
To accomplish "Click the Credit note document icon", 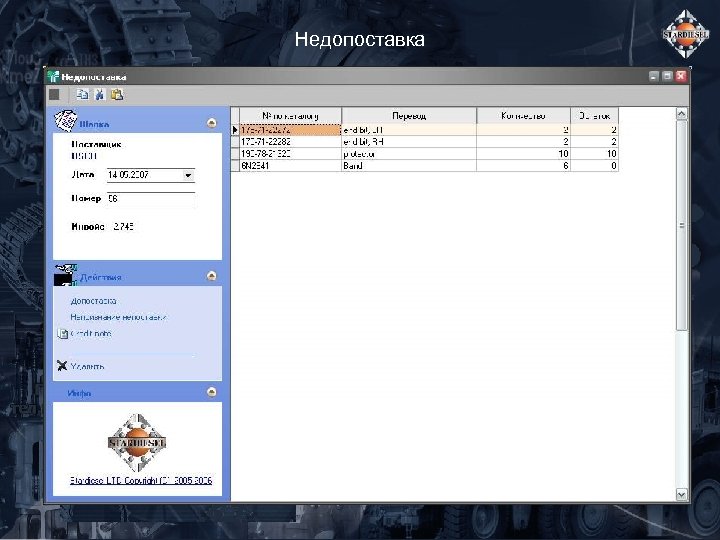I will pyautogui.click(x=62, y=334).
